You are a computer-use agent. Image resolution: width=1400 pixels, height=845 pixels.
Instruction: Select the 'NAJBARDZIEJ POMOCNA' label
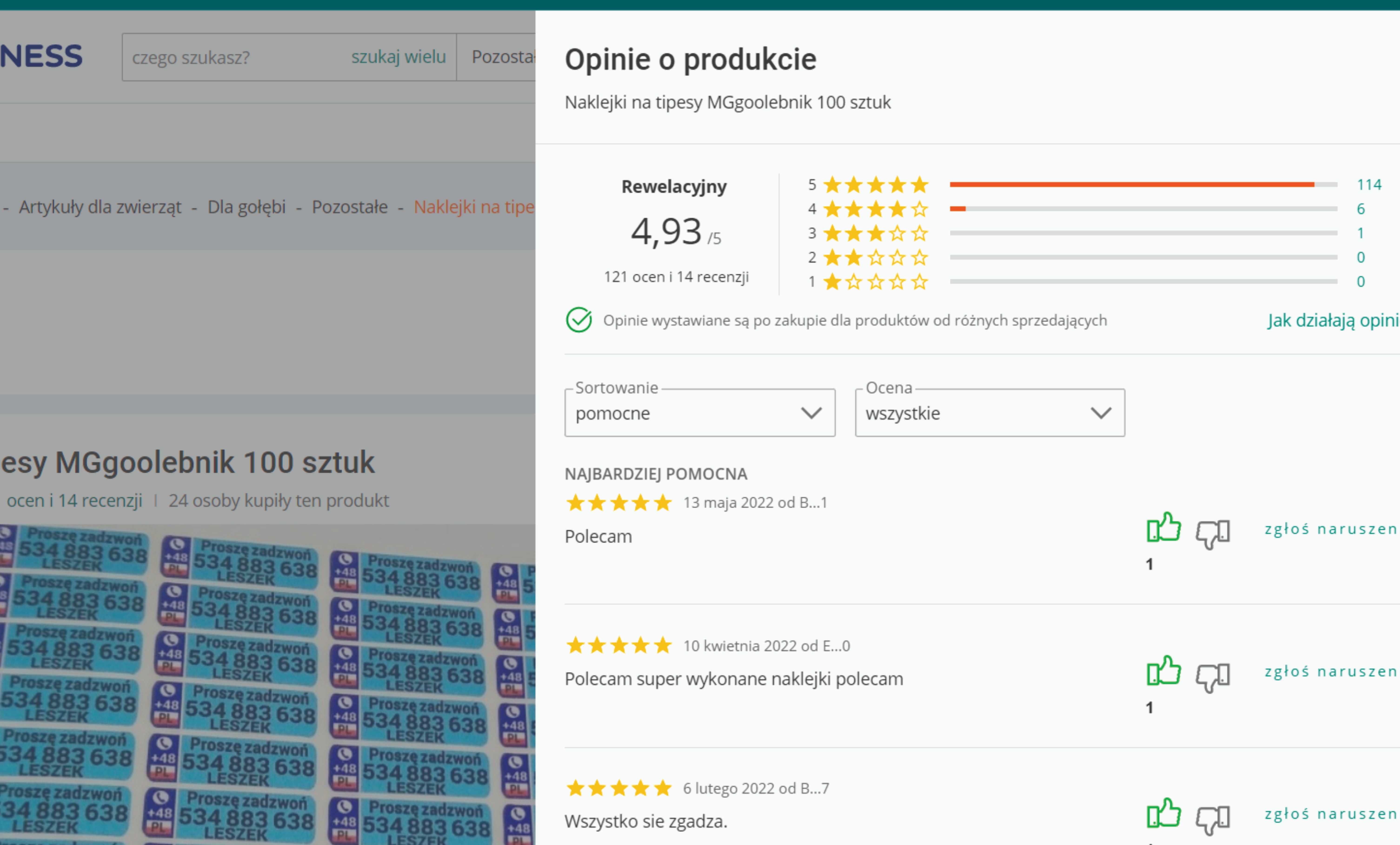[656, 474]
